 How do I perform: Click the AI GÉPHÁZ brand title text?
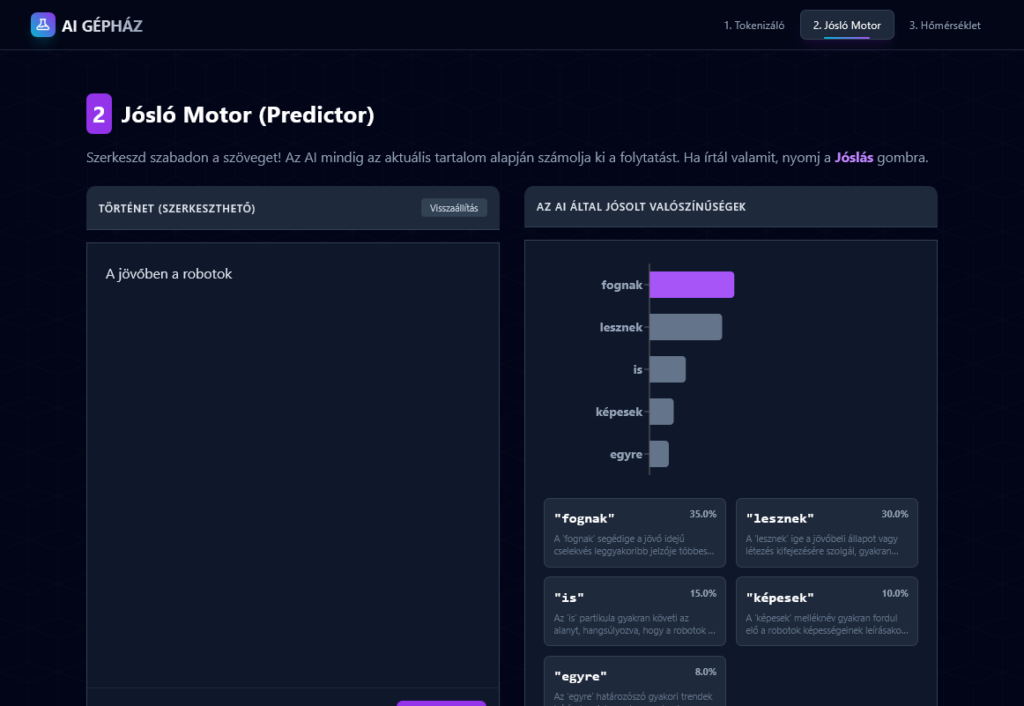(x=102, y=26)
